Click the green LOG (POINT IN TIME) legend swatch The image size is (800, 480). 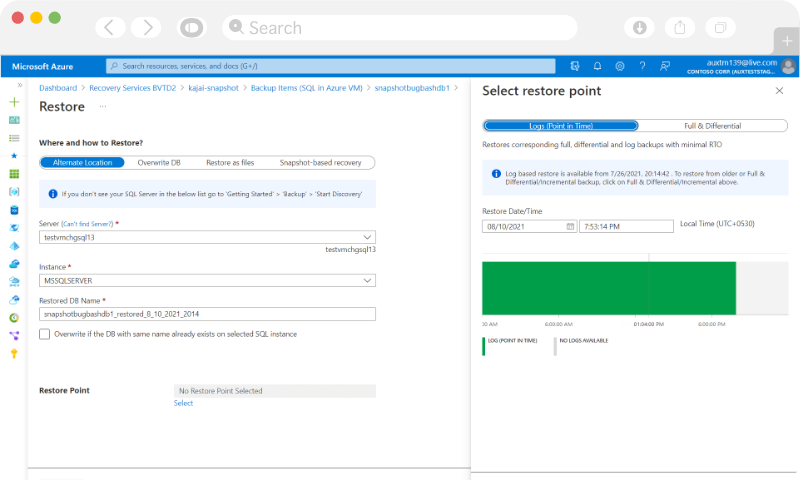pos(484,346)
